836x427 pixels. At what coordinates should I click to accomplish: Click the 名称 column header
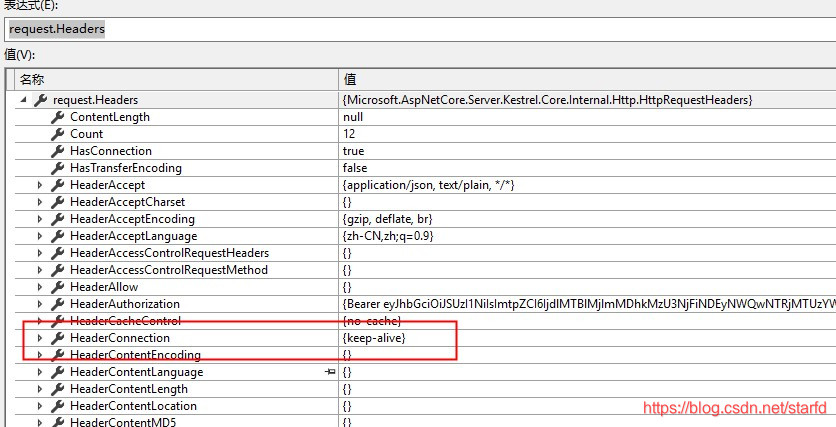(x=176, y=80)
